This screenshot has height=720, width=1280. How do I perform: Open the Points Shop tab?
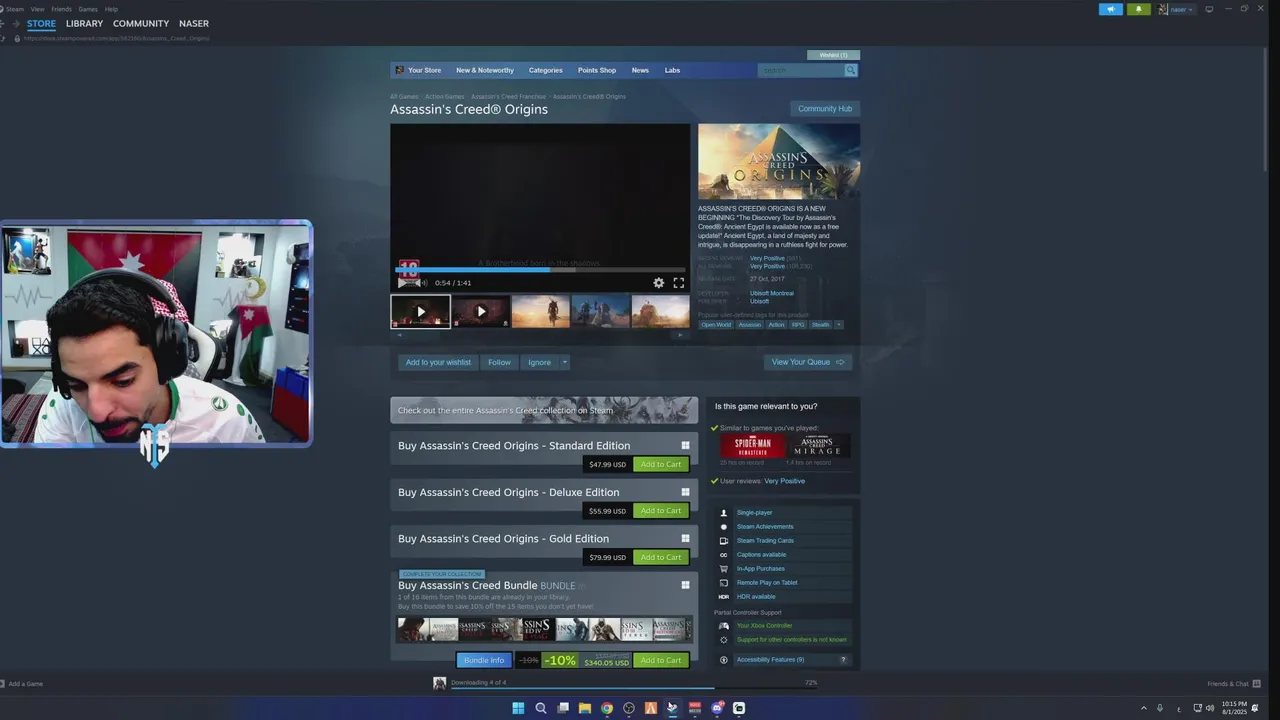(x=597, y=70)
